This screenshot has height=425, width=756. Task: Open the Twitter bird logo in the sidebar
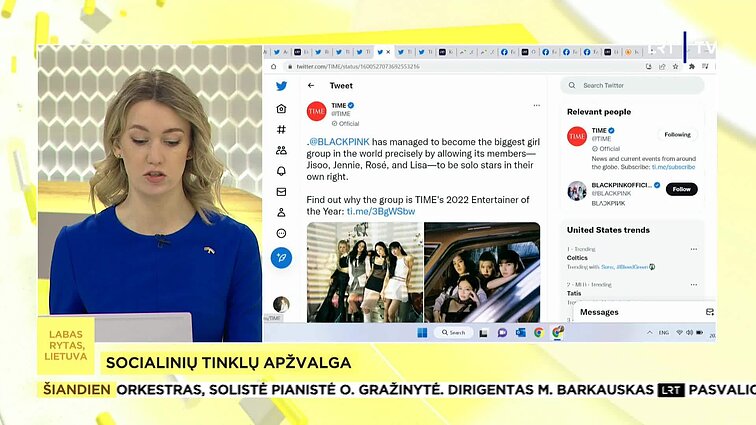pyautogui.click(x=282, y=86)
